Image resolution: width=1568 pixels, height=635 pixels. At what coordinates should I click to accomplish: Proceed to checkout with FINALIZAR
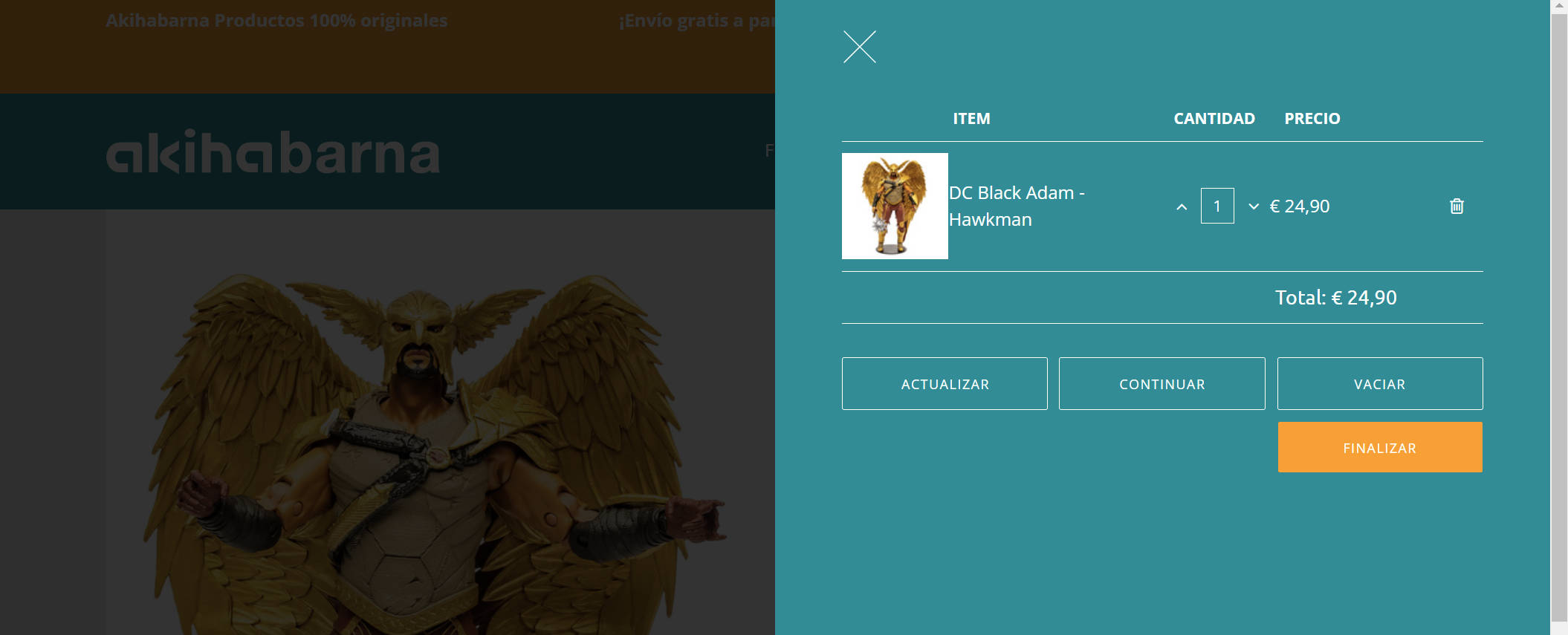[x=1380, y=447]
